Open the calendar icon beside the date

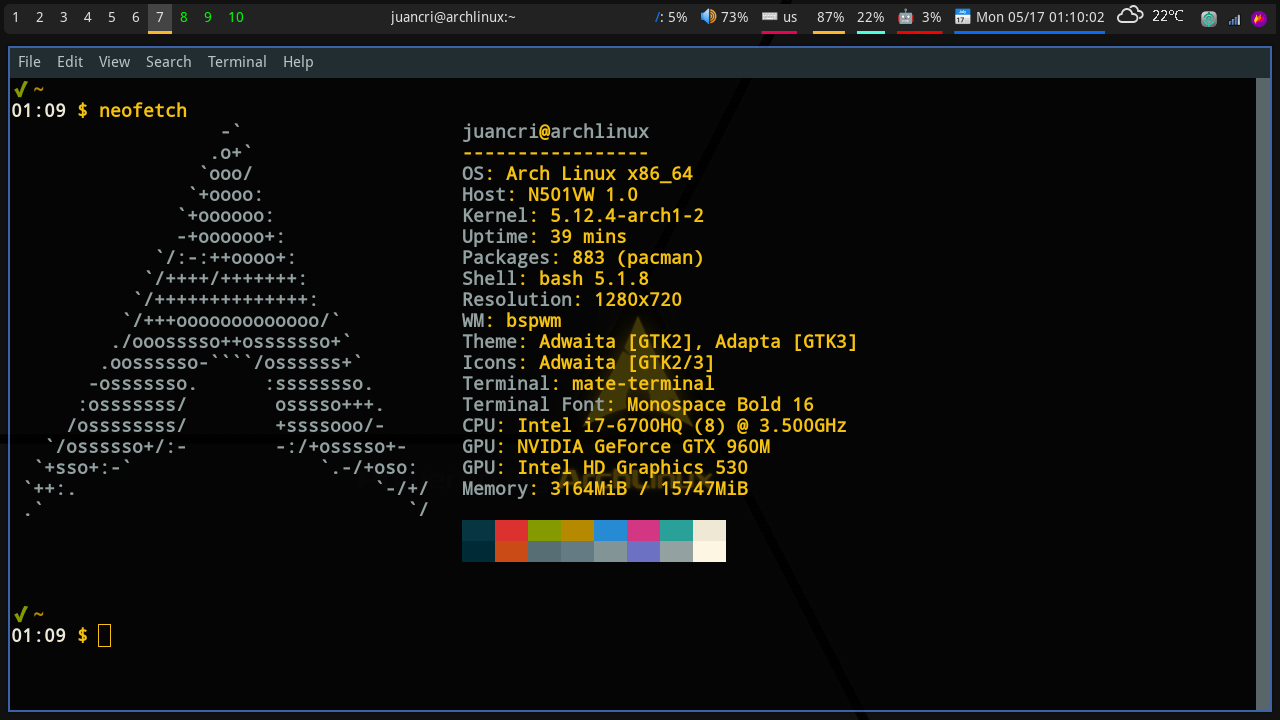click(962, 17)
